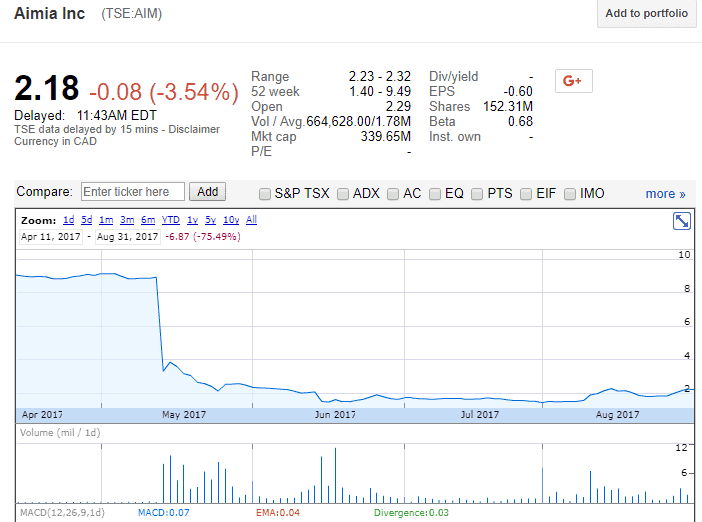
Task: Set chart zoom to 5y
Action: [x=210, y=220]
